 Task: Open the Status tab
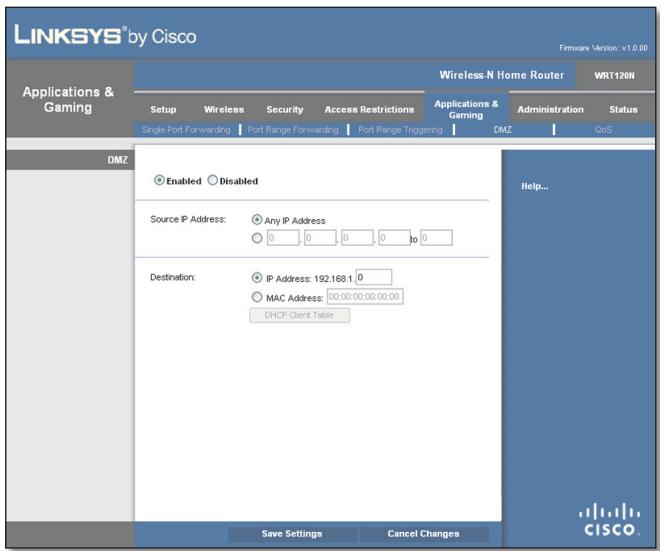tap(623, 109)
